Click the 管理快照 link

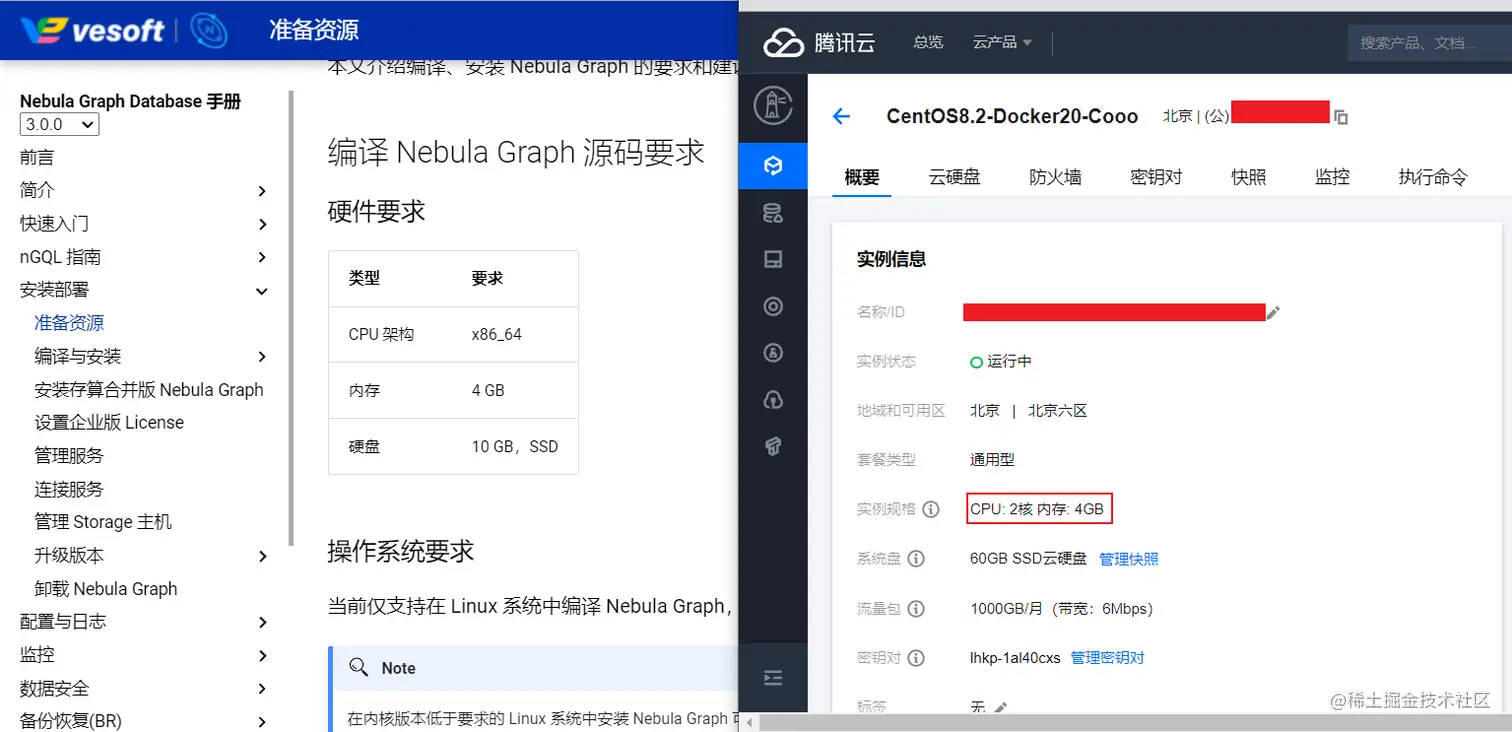click(x=1129, y=559)
